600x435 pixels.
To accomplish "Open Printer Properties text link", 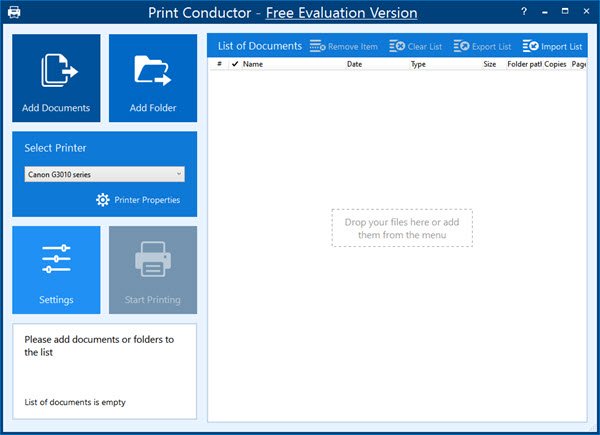I will click(x=147, y=200).
